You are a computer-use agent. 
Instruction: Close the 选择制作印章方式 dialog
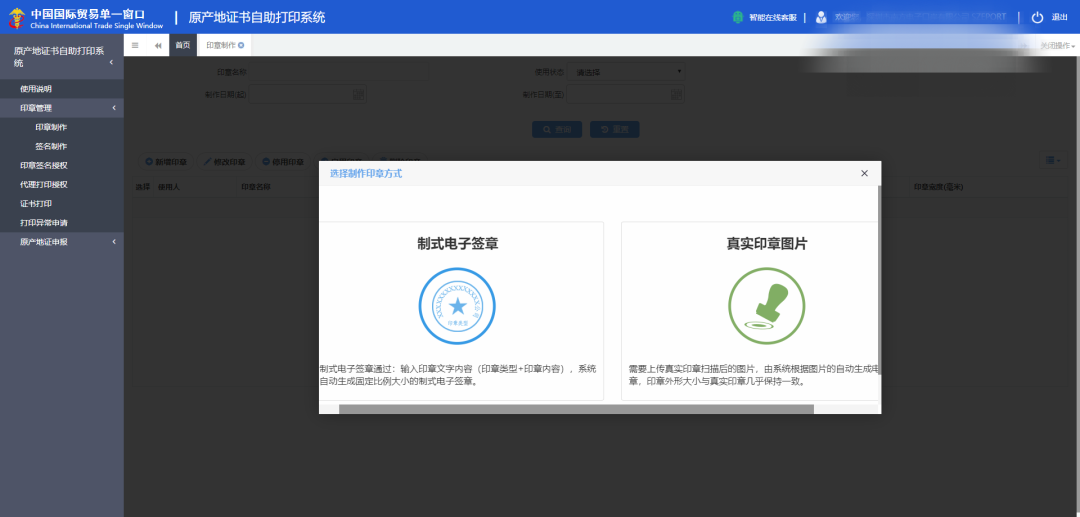(x=864, y=174)
